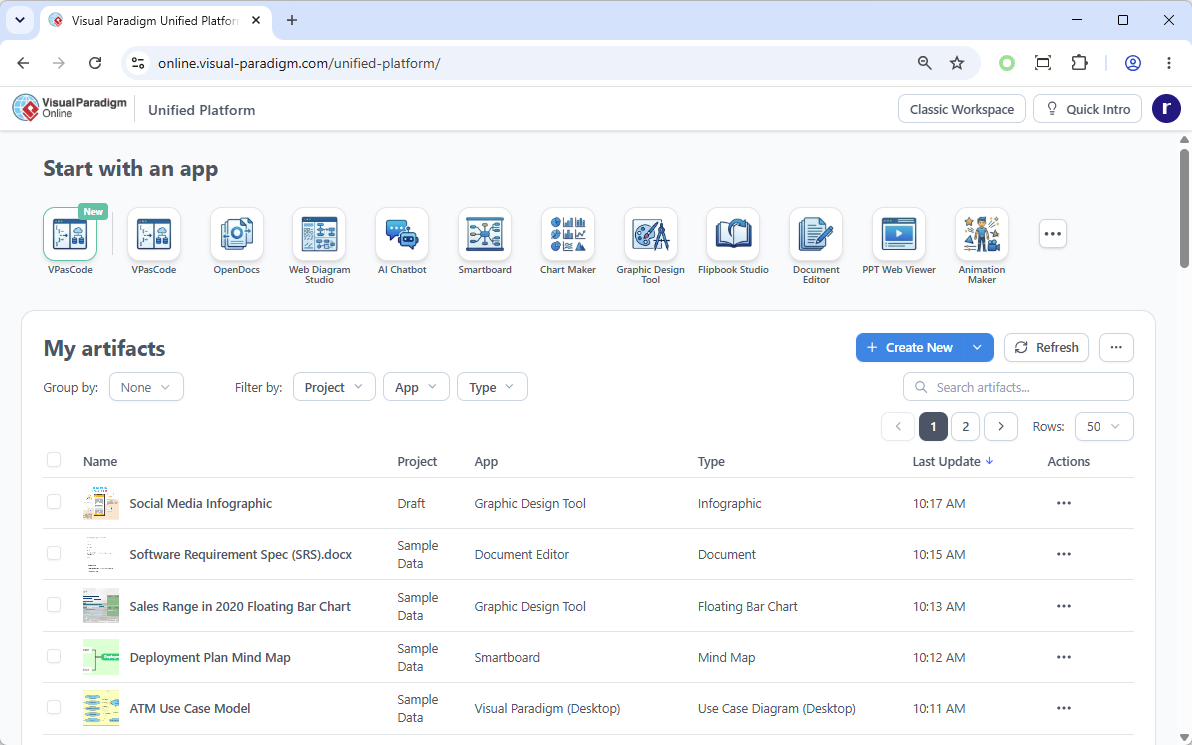The height and width of the screenshot is (745, 1192).
Task: Reload the page in the browser
Action: tap(95, 63)
